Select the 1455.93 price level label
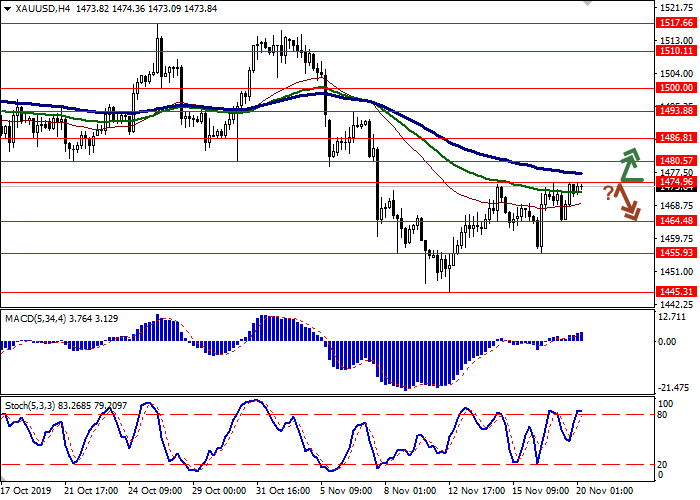The width and height of the screenshot is (700, 500). coord(671,253)
